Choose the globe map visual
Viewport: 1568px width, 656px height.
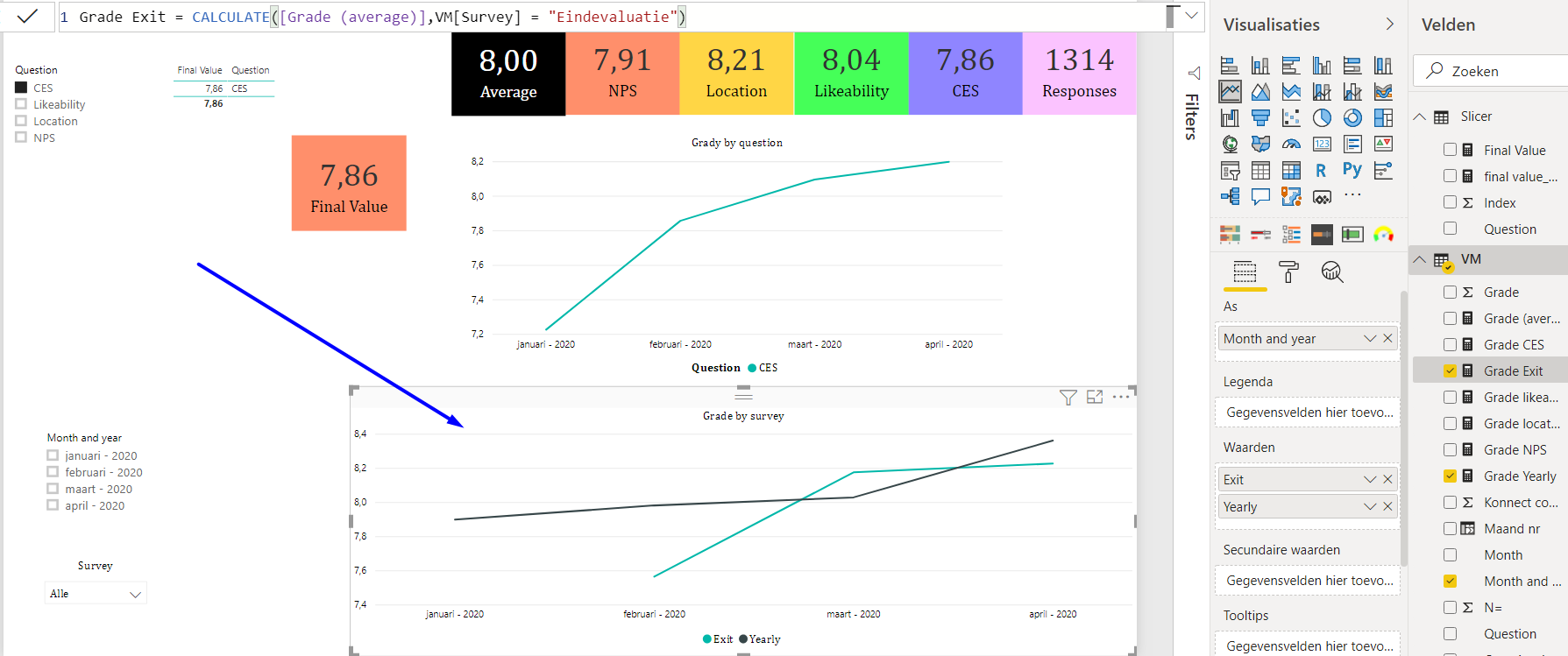[1230, 144]
